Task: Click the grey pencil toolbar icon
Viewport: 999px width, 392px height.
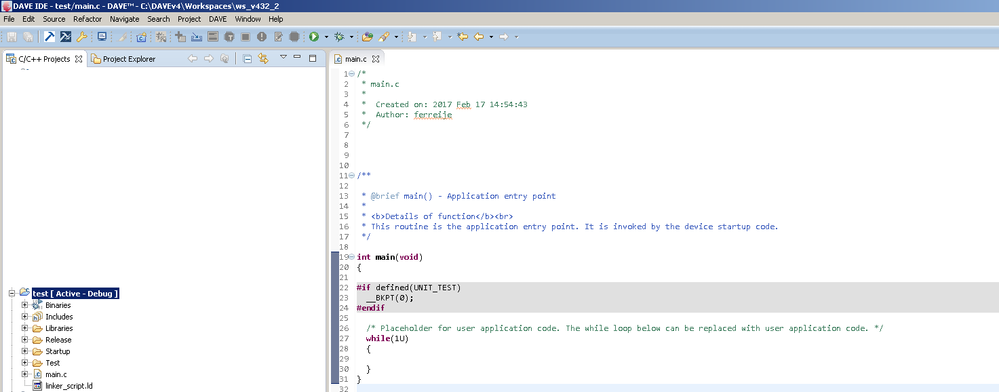Action: click(122, 36)
